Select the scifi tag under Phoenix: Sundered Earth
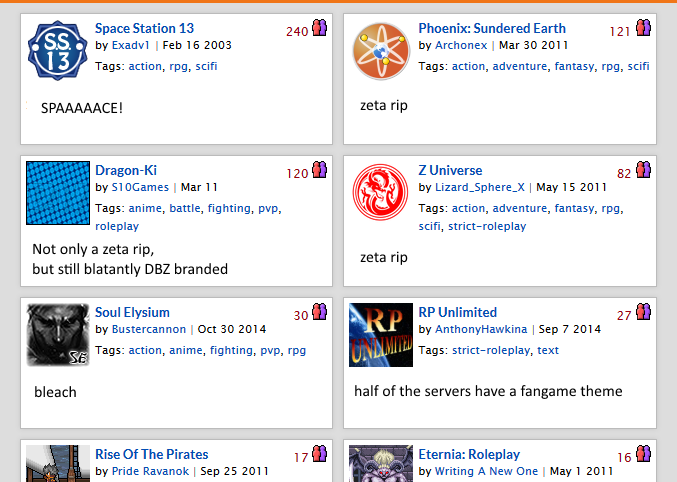This screenshot has width=677, height=482. point(638,67)
